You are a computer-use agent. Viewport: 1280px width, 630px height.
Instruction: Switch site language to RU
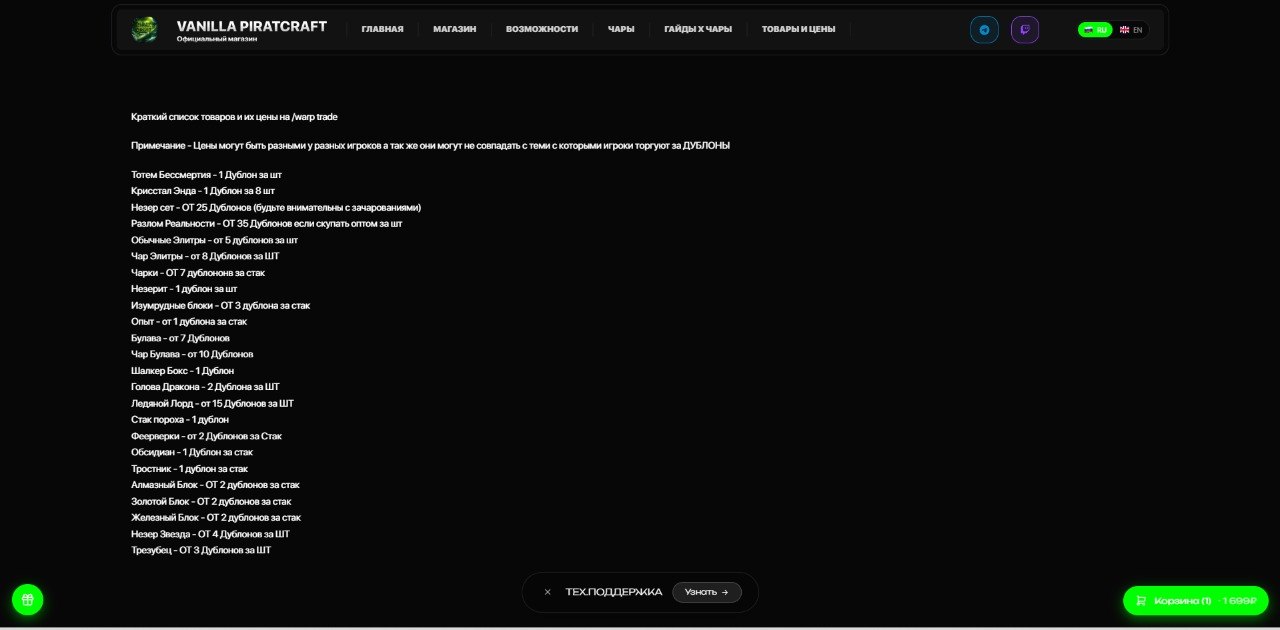(x=1095, y=30)
